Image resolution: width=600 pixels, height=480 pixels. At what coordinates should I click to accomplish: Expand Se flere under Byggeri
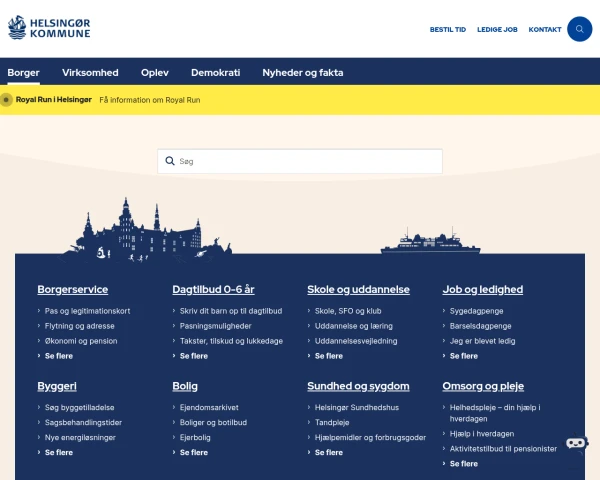(59, 452)
